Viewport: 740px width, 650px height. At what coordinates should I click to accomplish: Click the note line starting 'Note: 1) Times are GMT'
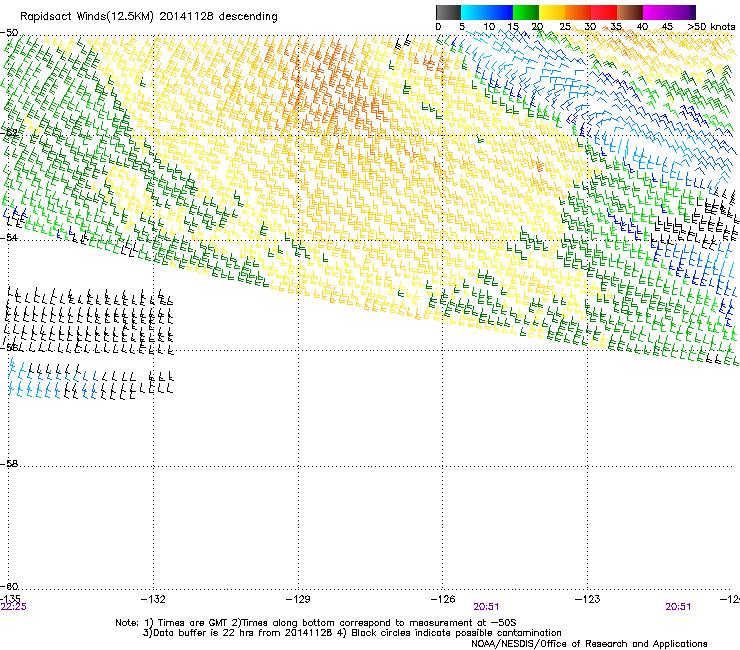316,623
